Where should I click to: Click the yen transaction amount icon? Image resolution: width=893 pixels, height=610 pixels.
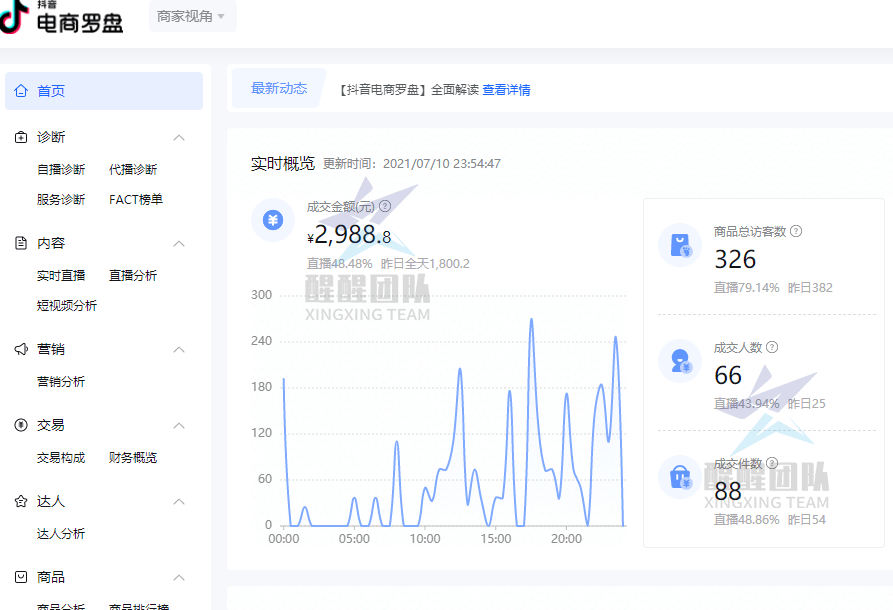pyautogui.click(x=273, y=220)
